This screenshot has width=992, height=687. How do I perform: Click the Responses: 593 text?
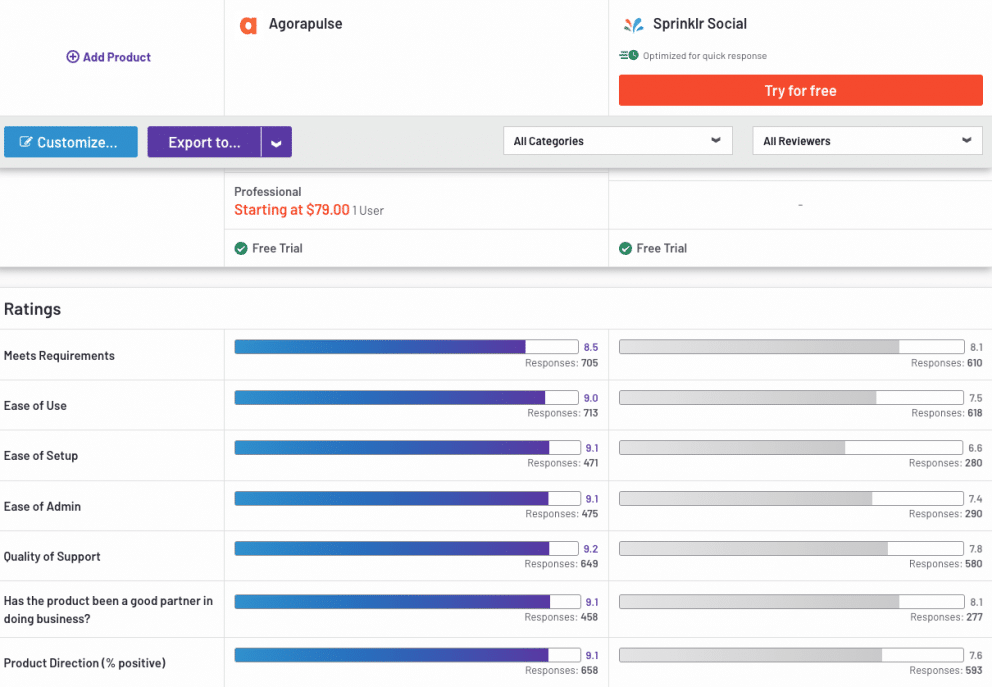[x=946, y=671]
